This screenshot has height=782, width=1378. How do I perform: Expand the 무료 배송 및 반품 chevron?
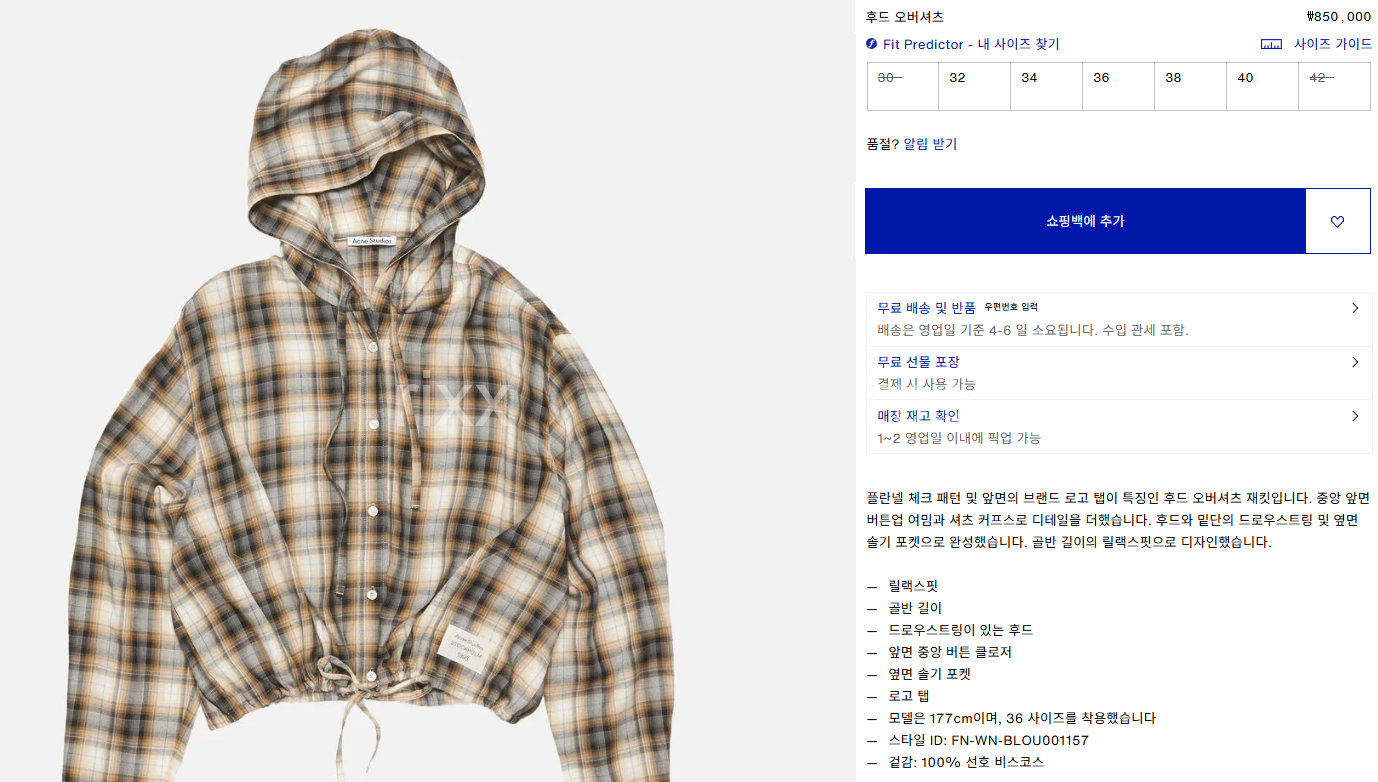(x=1355, y=308)
